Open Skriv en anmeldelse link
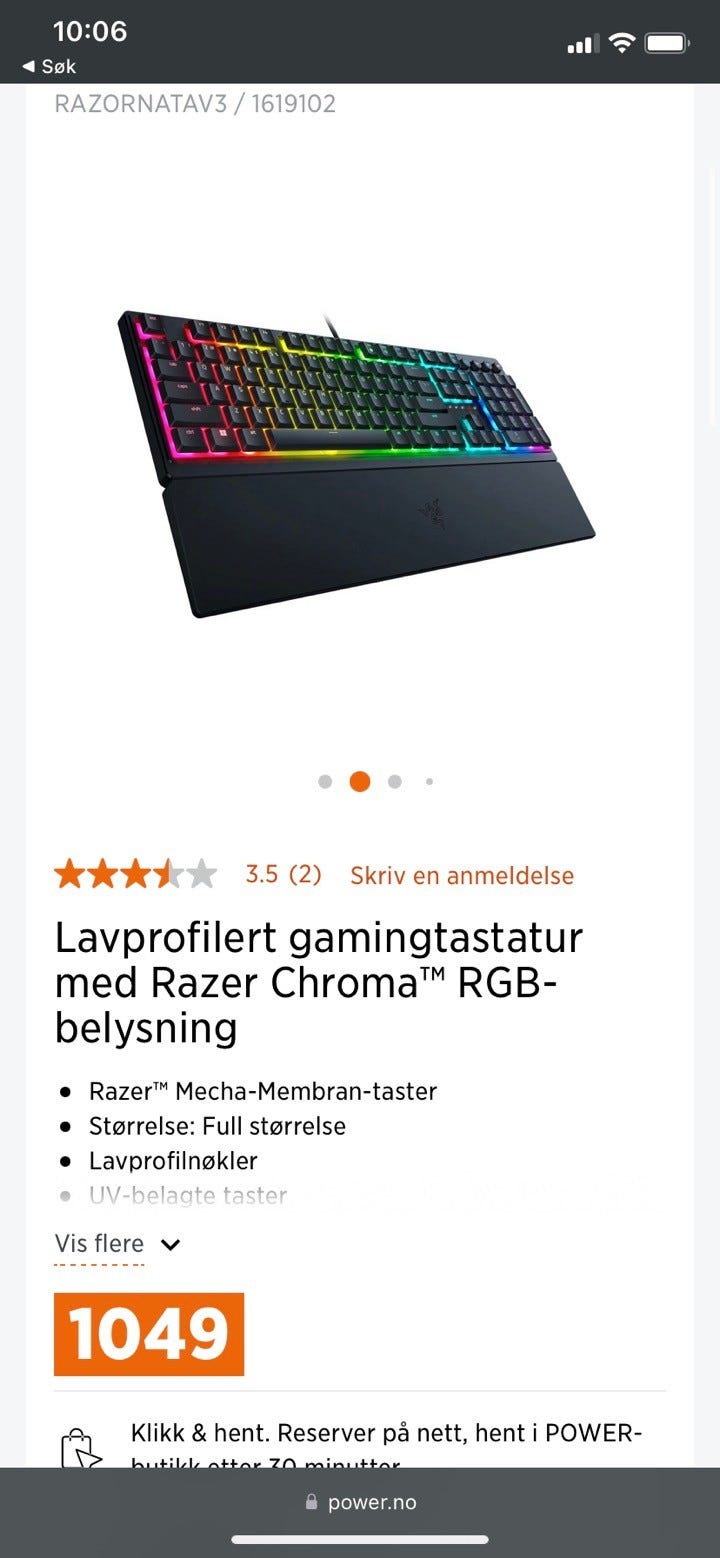 (x=462, y=875)
